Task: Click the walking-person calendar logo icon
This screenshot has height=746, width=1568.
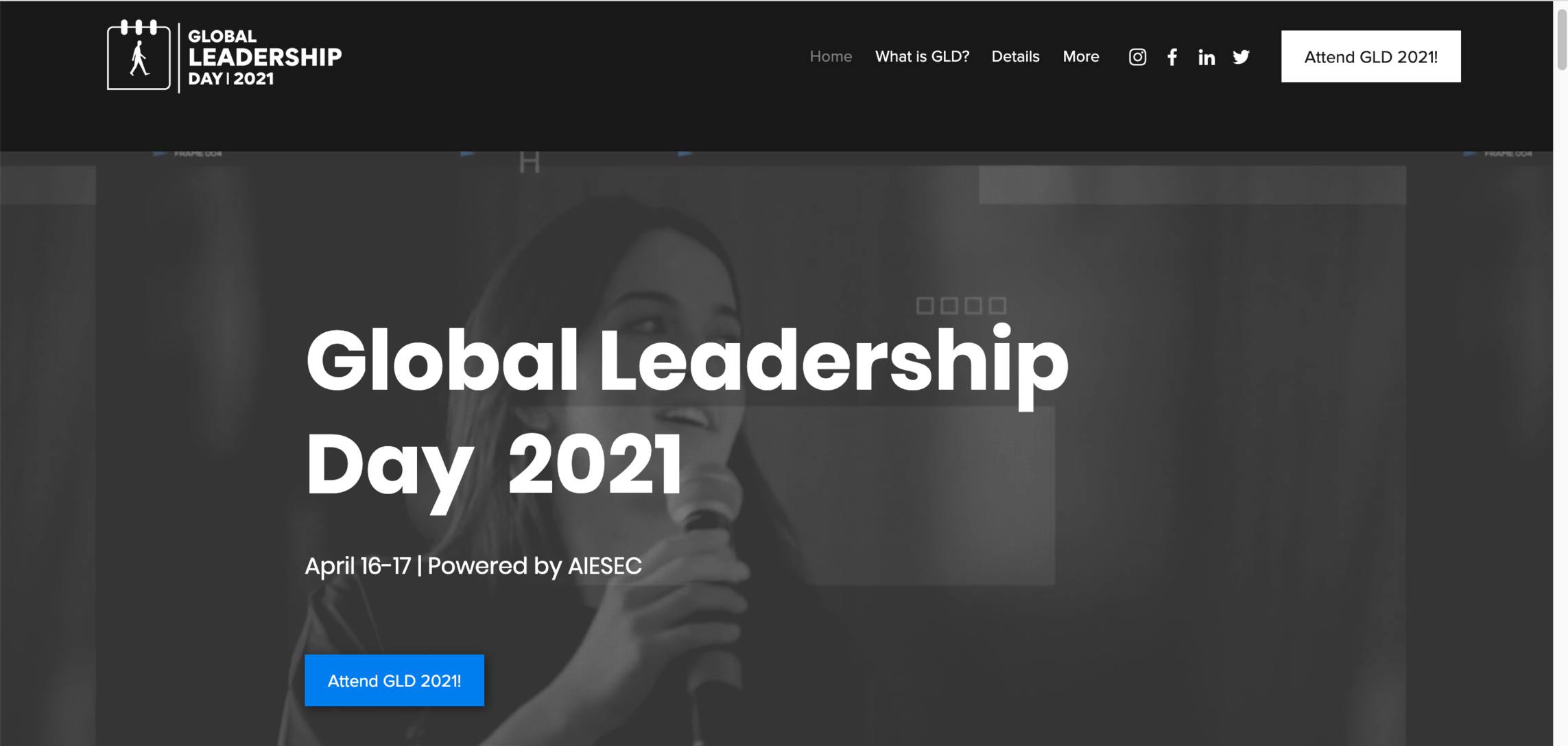Action: pyautogui.click(x=139, y=55)
